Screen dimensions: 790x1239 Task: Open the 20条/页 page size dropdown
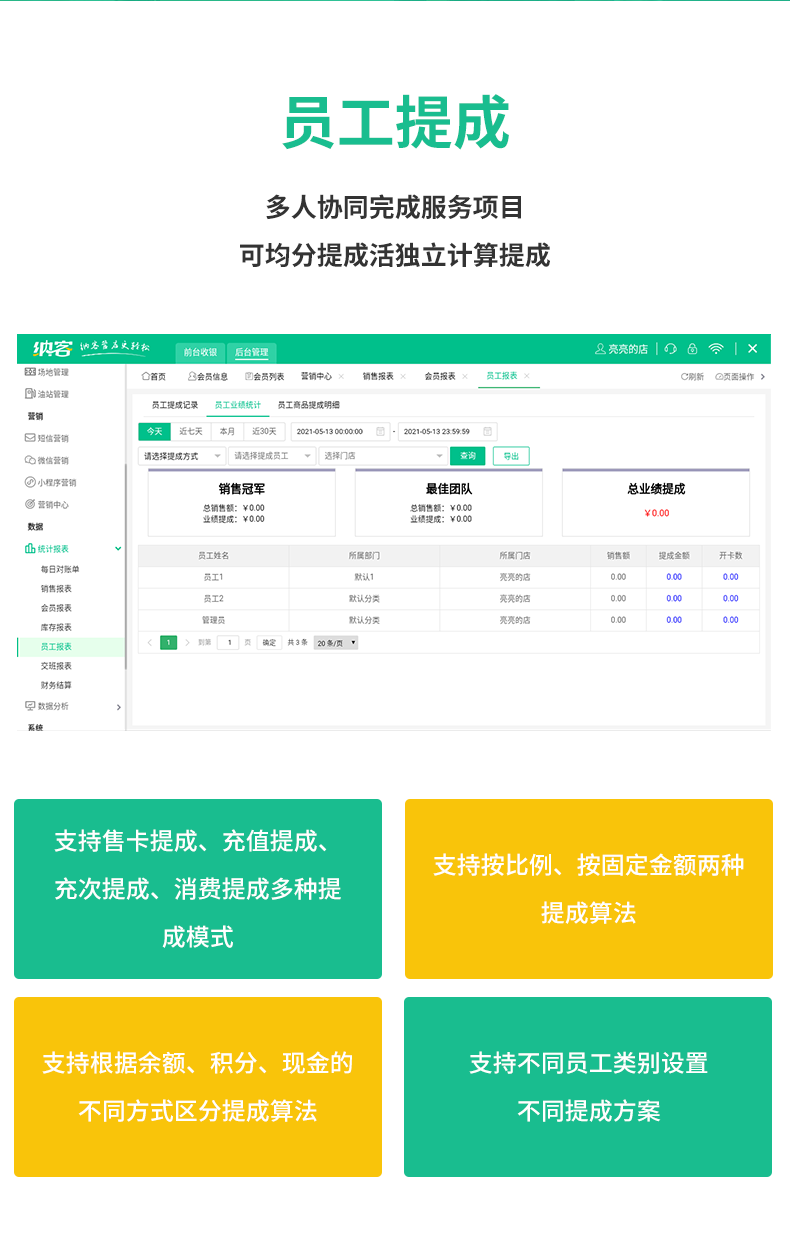[x=336, y=643]
